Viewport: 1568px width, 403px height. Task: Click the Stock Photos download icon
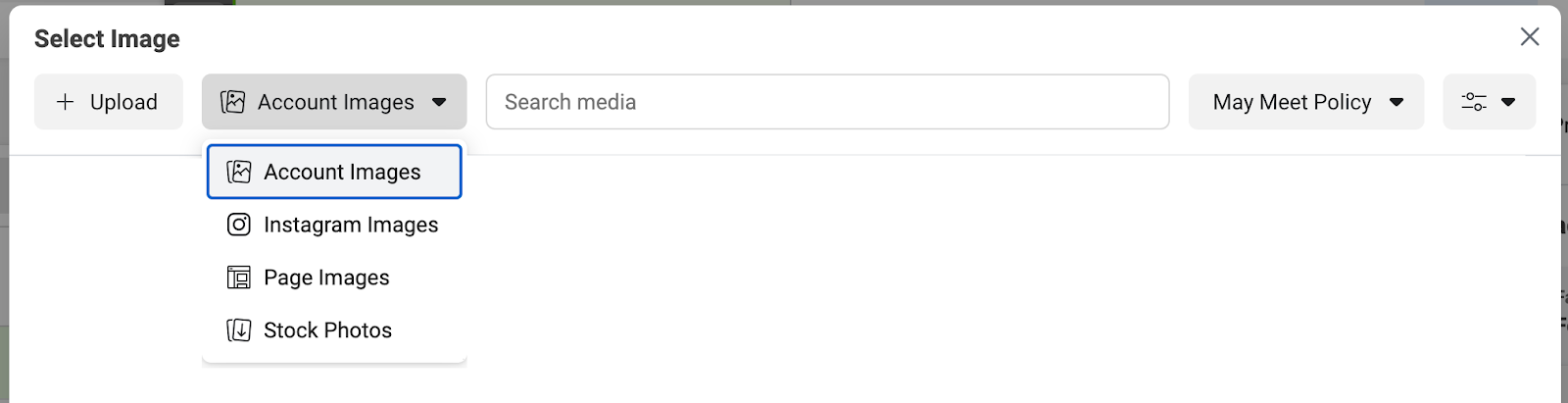tap(239, 330)
